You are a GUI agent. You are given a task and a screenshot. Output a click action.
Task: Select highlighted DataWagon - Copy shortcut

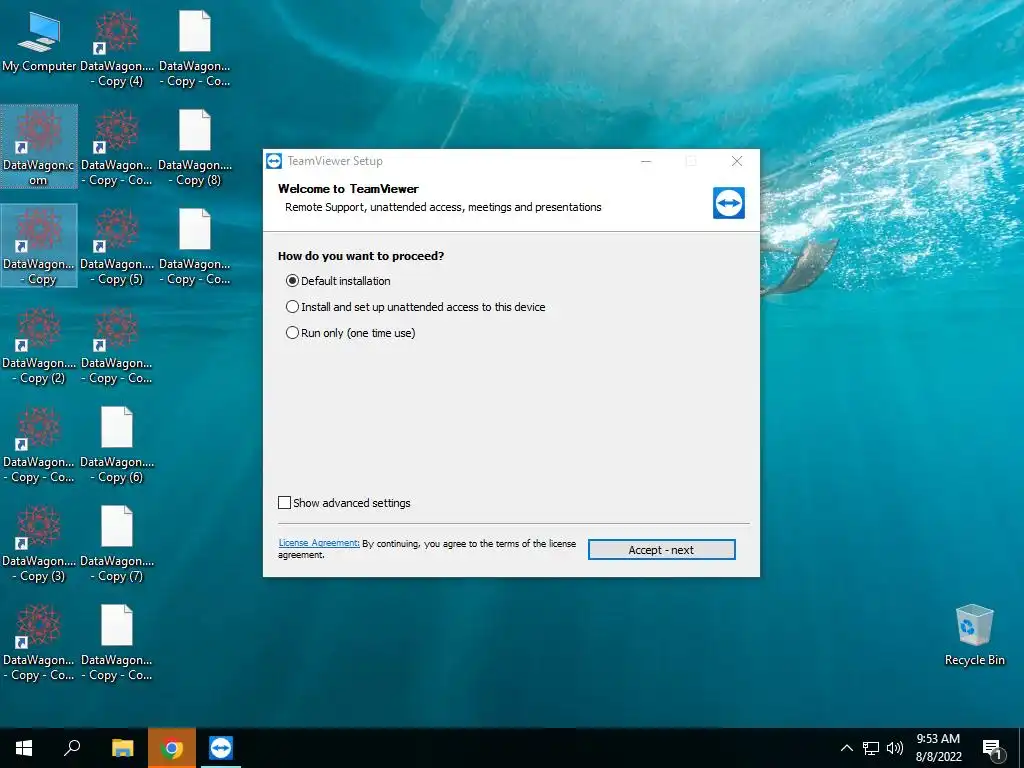39,246
